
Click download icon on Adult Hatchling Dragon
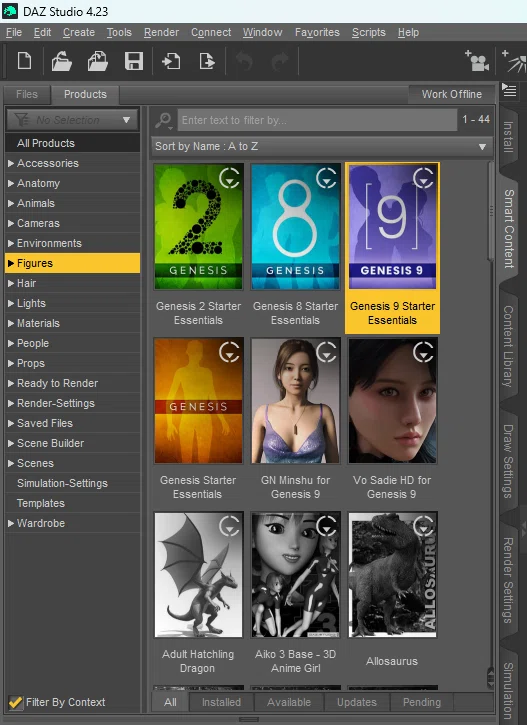[x=229, y=526]
